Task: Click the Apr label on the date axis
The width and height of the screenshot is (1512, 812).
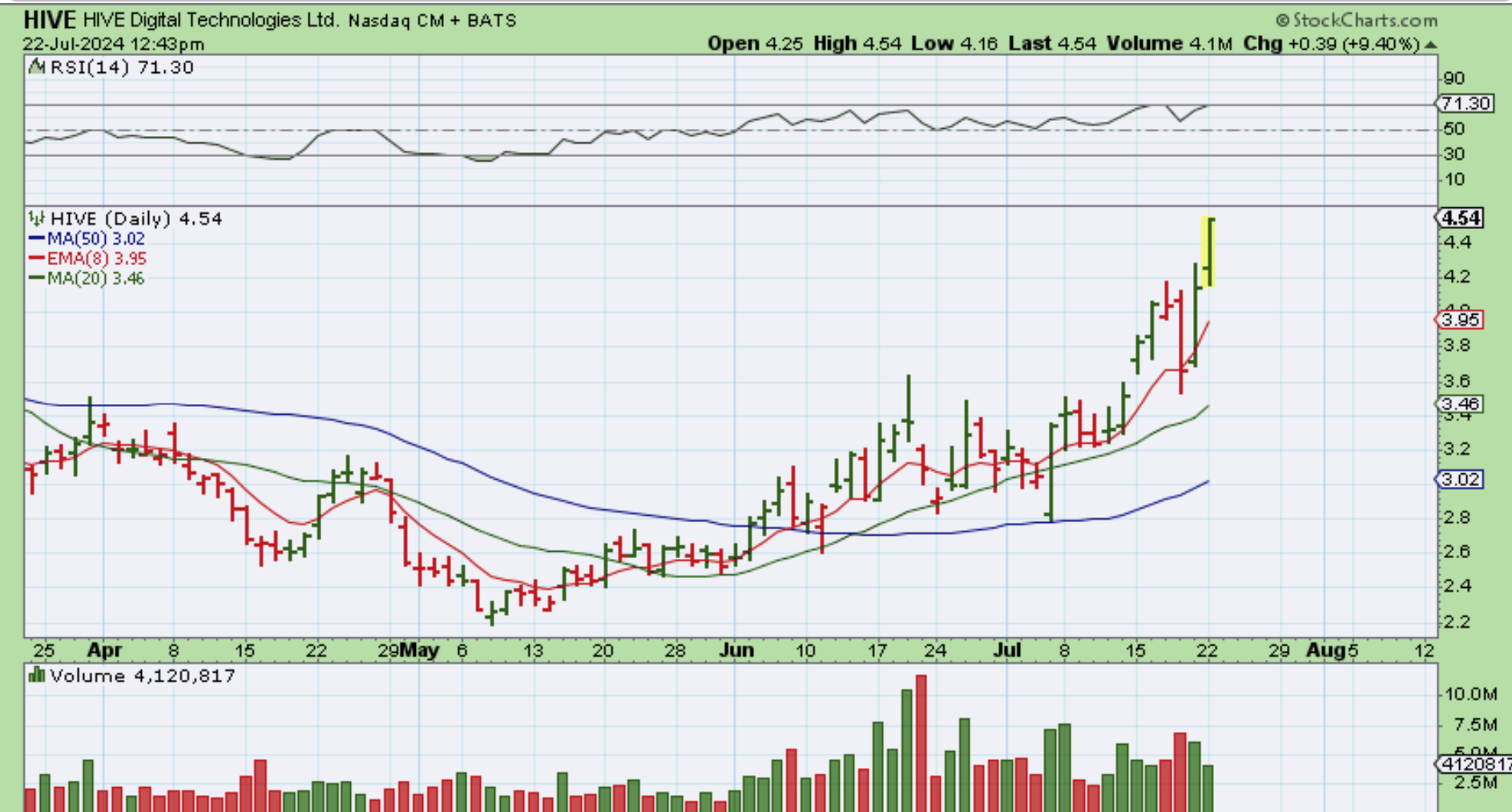Action: pyautogui.click(x=104, y=650)
